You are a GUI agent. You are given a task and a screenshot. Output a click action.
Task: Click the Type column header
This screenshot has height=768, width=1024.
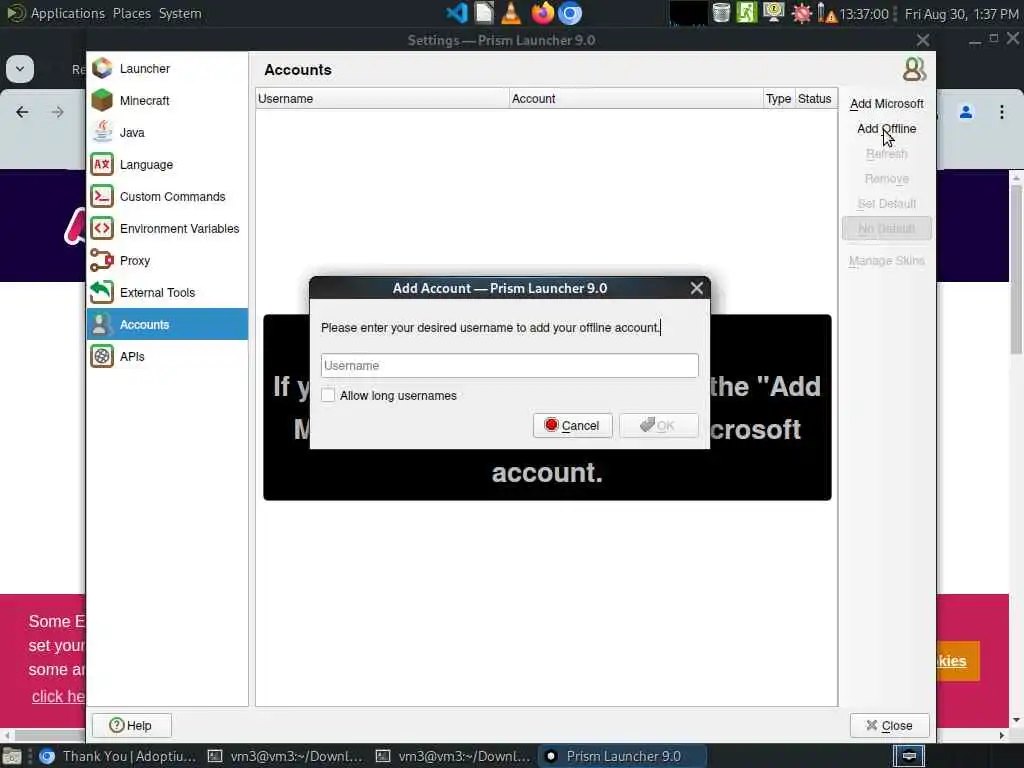click(x=778, y=99)
